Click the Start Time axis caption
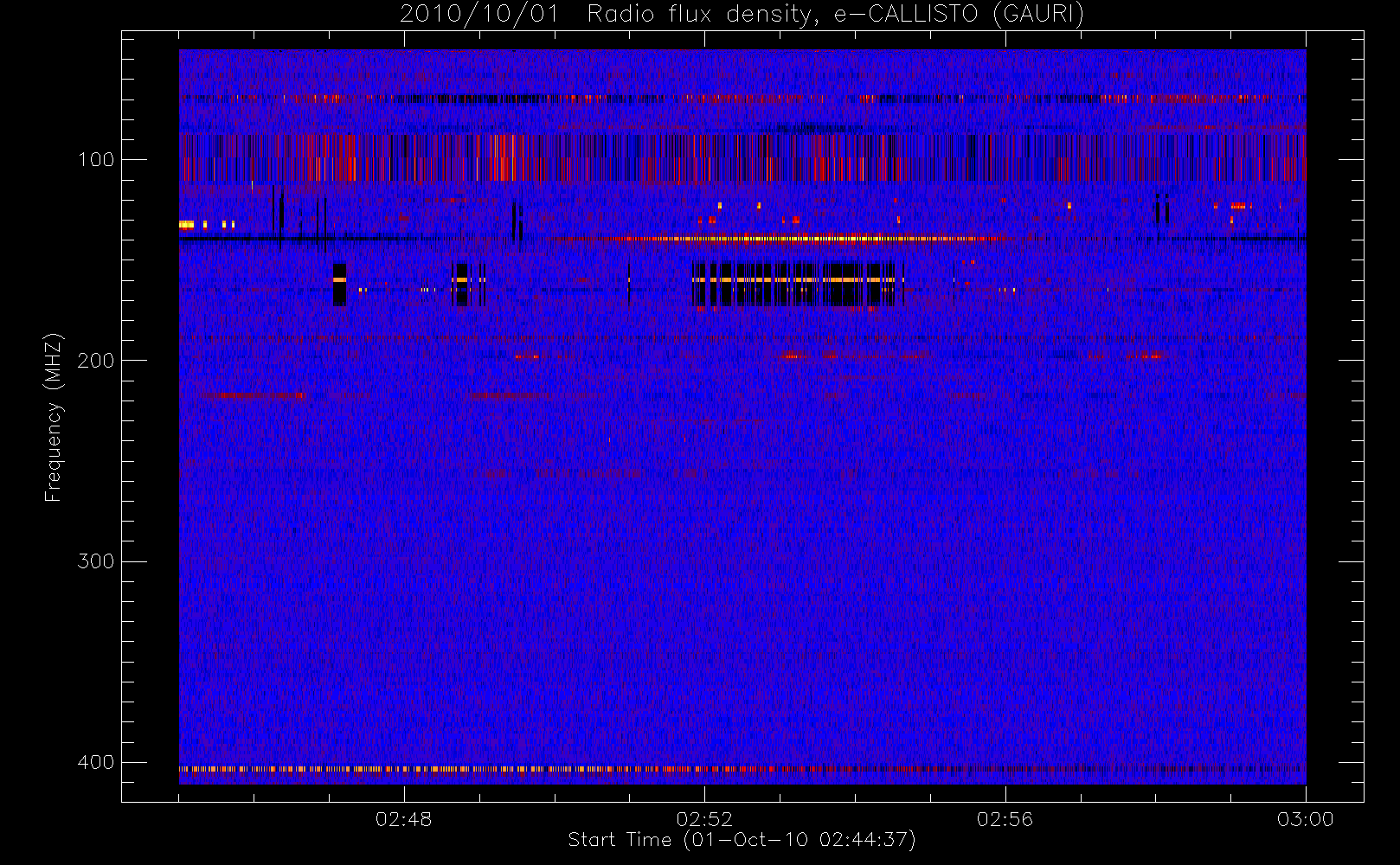 (x=742, y=840)
